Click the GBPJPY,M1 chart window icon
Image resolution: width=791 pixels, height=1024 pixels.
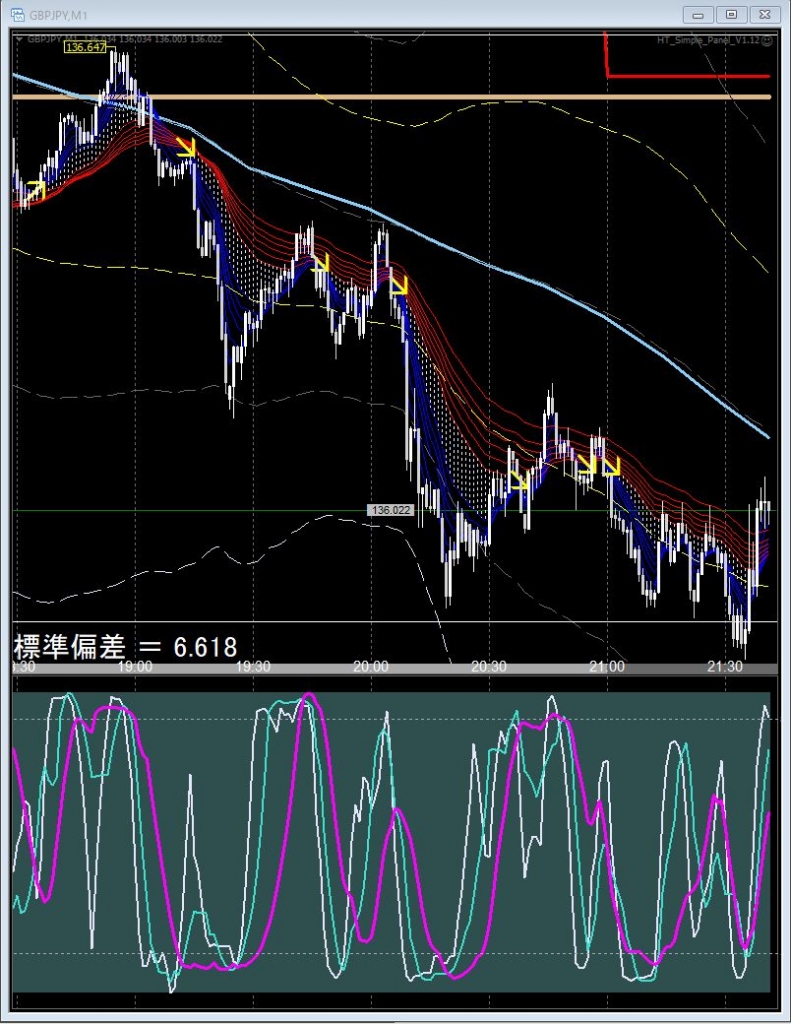pos(17,15)
